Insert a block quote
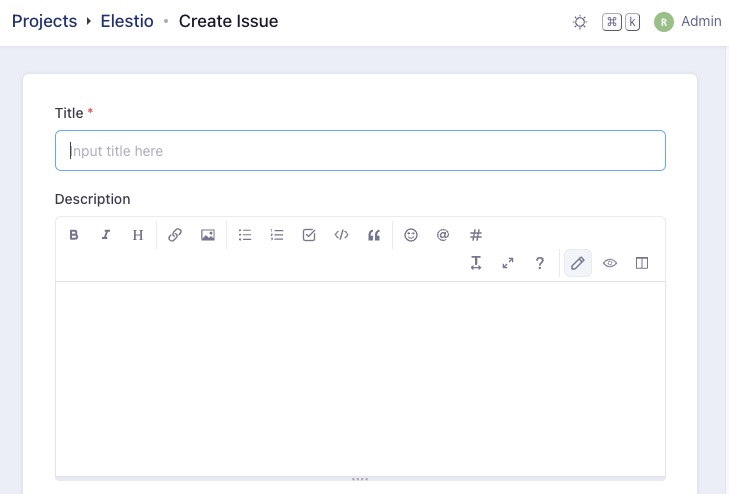Image resolution: width=729 pixels, height=494 pixels. click(x=374, y=235)
